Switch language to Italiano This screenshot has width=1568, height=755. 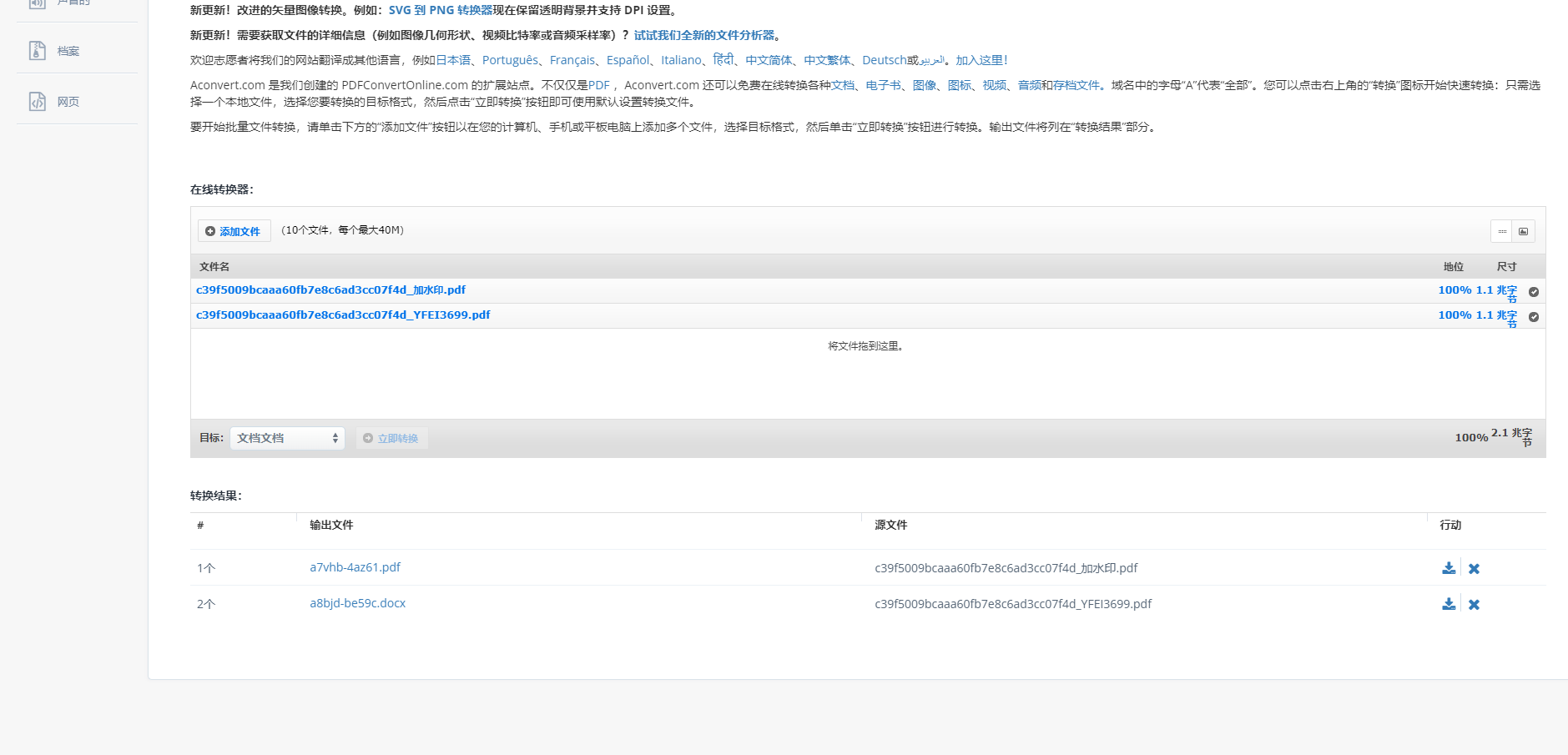tap(681, 60)
